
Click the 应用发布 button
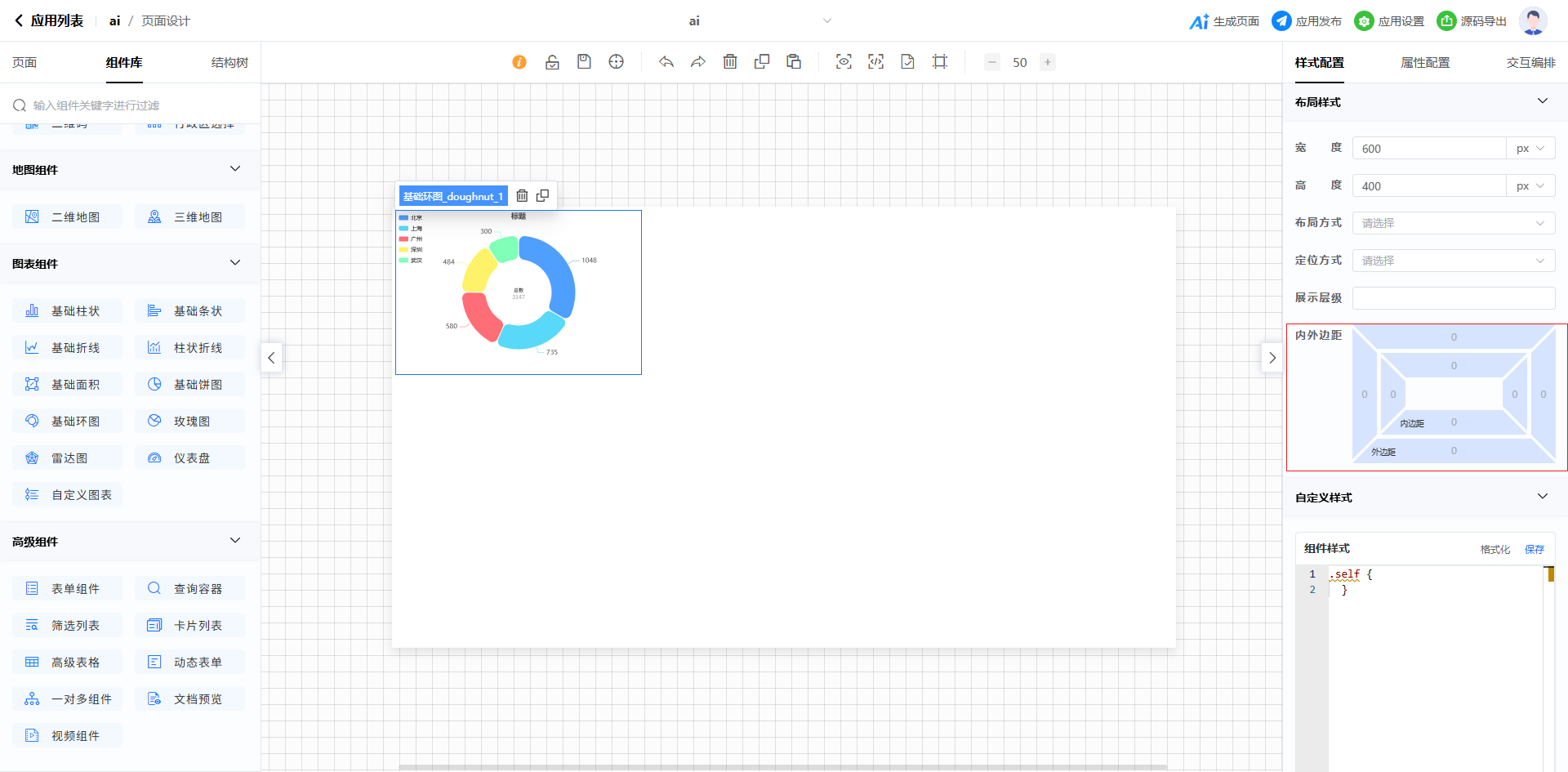coord(1307,21)
